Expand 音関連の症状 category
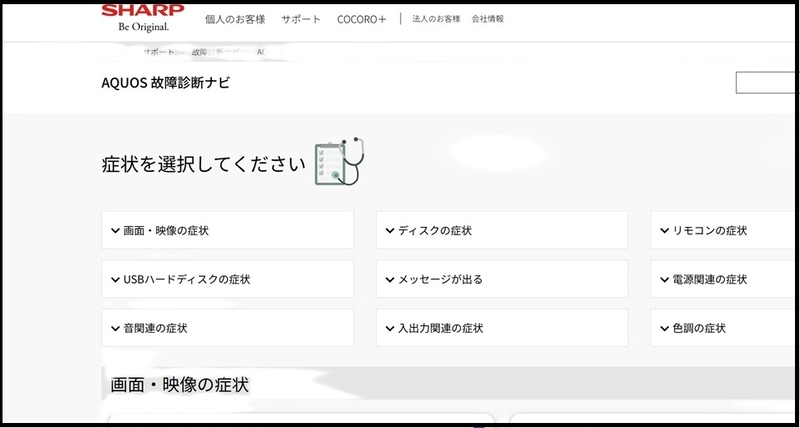This screenshot has width=800, height=428. [x=228, y=328]
